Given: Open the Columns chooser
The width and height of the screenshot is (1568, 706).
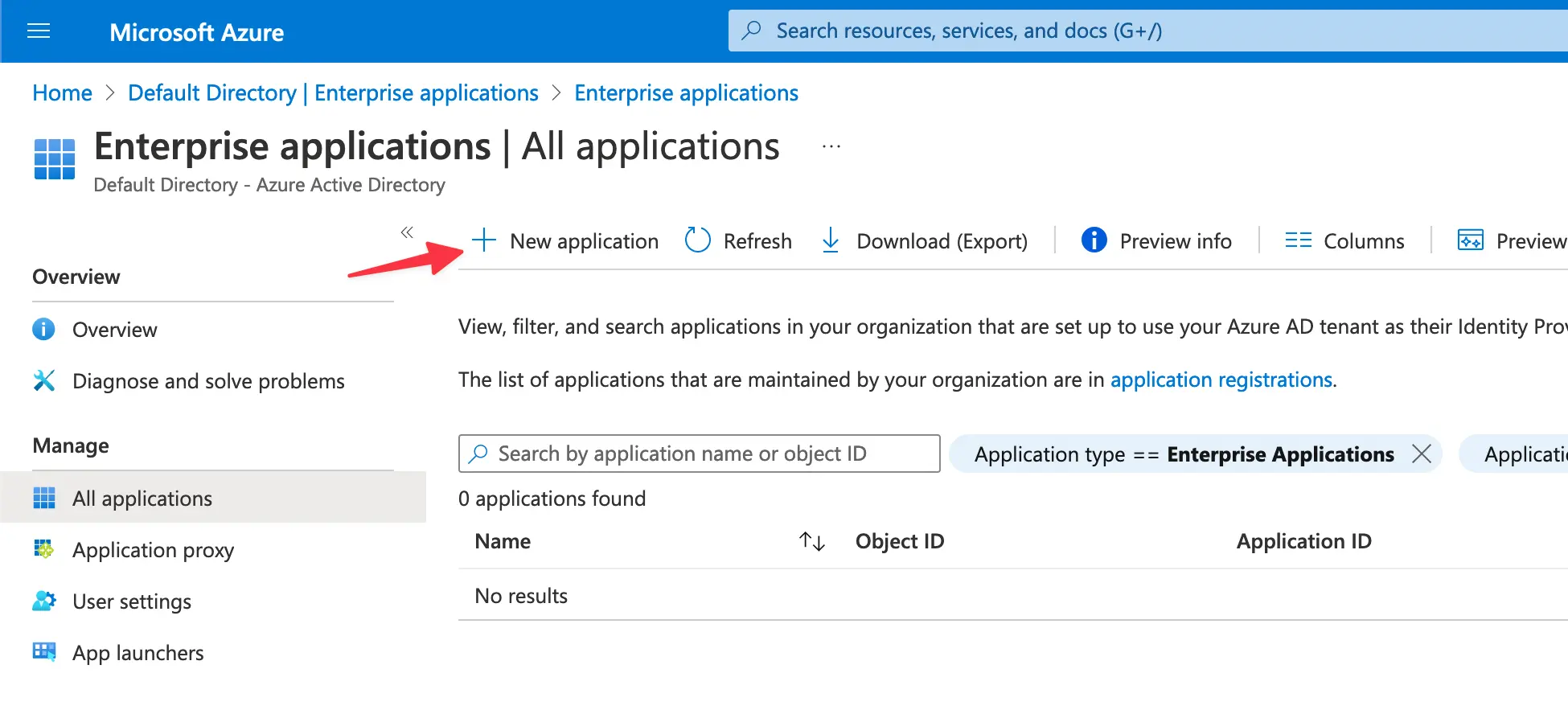Looking at the screenshot, I should point(1344,240).
